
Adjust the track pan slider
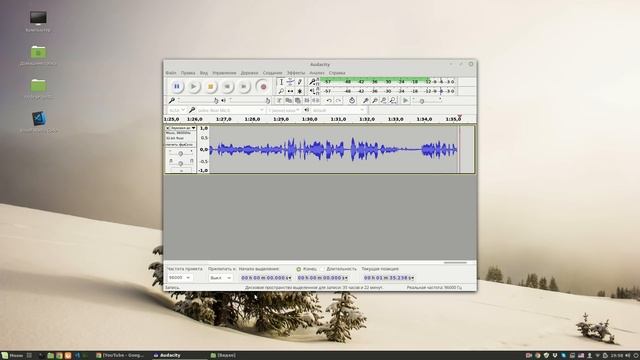coord(181,163)
